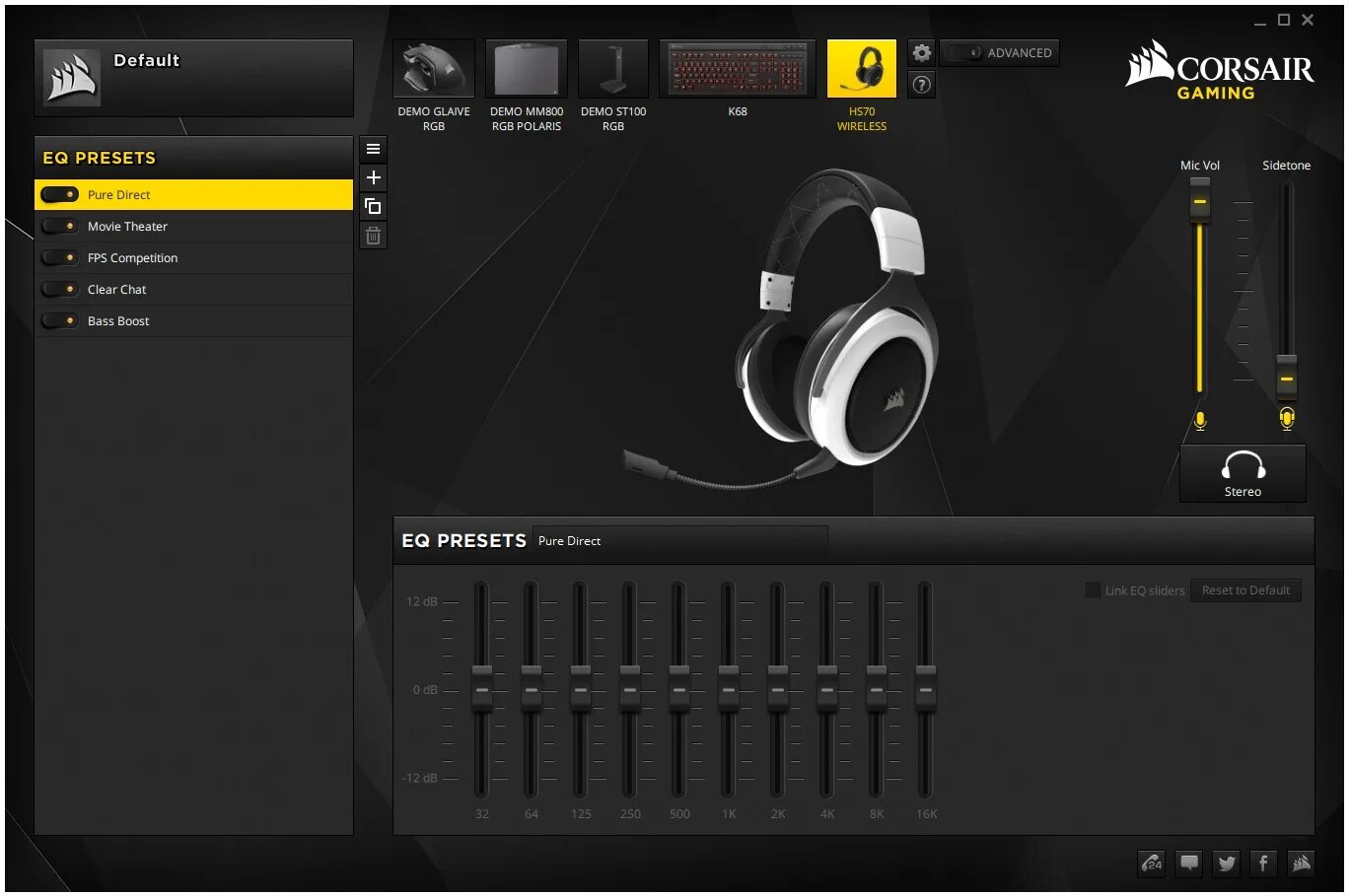
Task: Click the 32 Hz EQ slider handle
Action: pyautogui.click(x=482, y=689)
